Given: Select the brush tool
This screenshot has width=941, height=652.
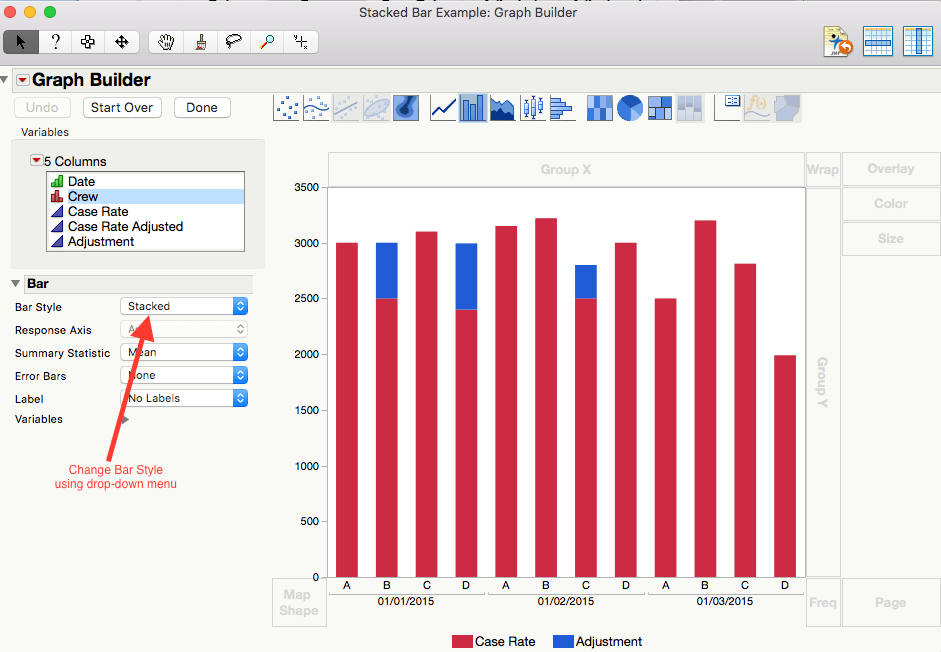Looking at the screenshot, I should (x=200, y=42).
